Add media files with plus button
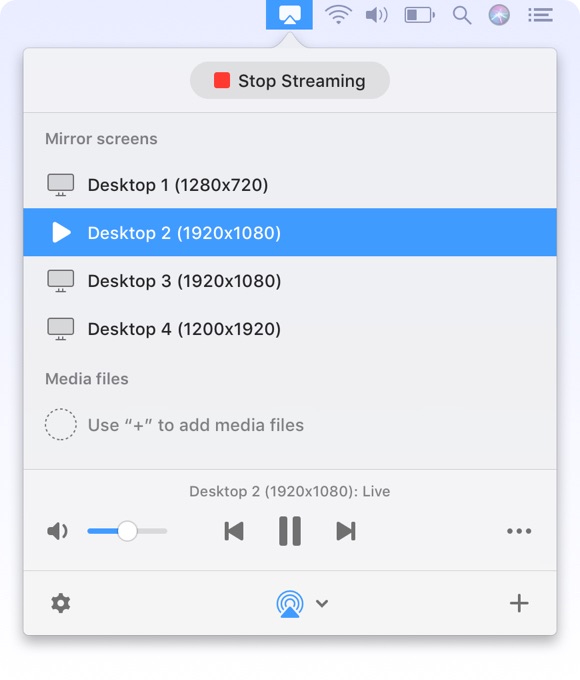The image size is (580, 680). pyautogui.click(x=519, y=603)
